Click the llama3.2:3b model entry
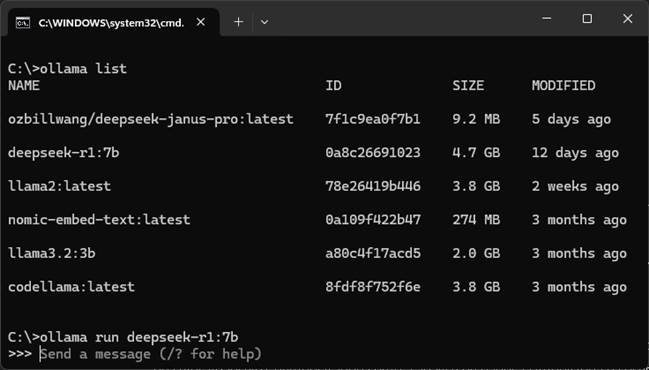Image resolution: width=649 pixels, height=370 pixels. point(52,253)
